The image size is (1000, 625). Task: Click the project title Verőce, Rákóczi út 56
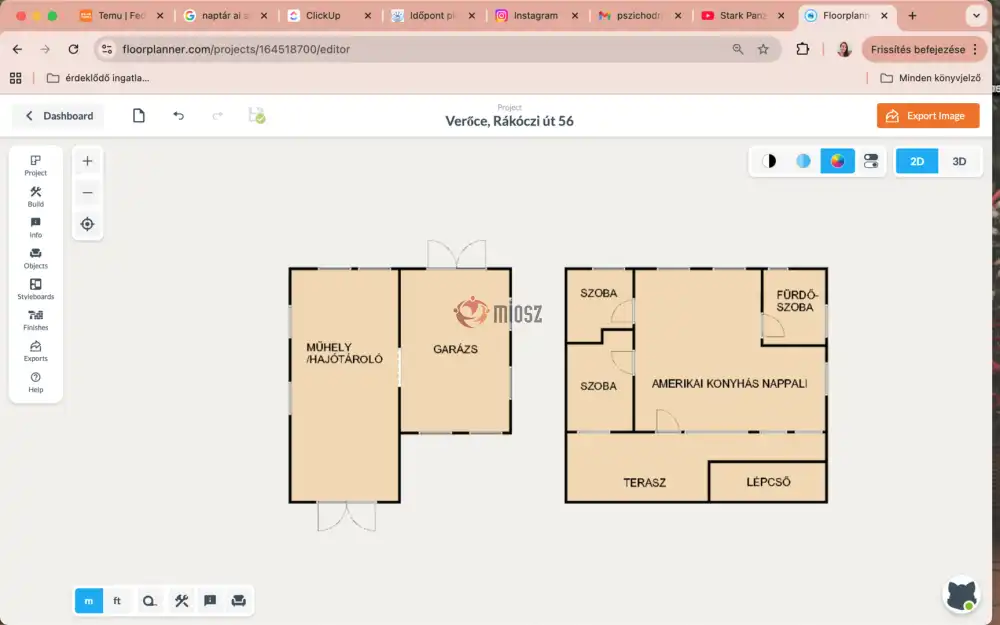tap(510, 121)
